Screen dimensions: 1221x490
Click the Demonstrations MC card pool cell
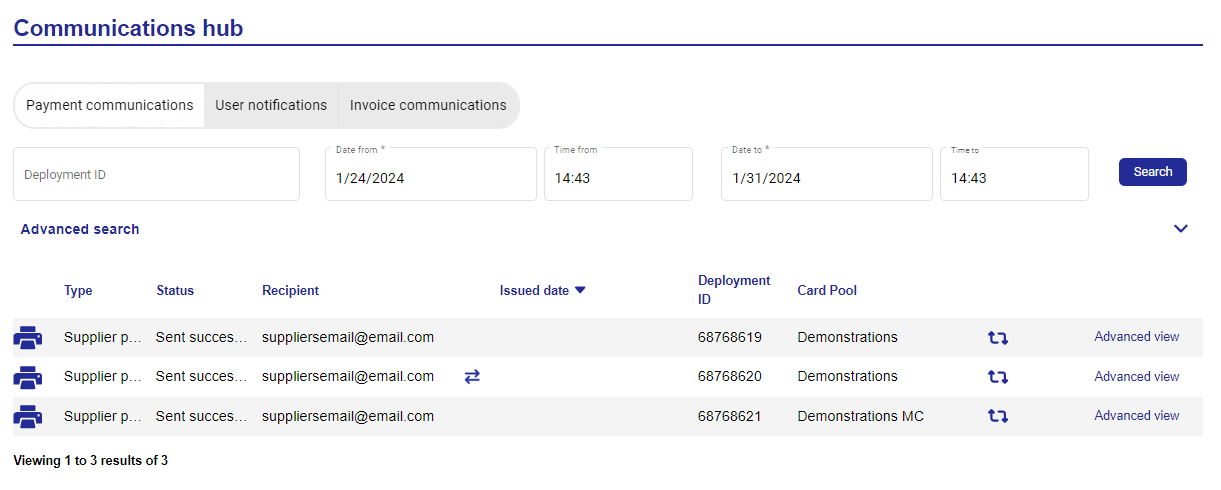point(861,416)
